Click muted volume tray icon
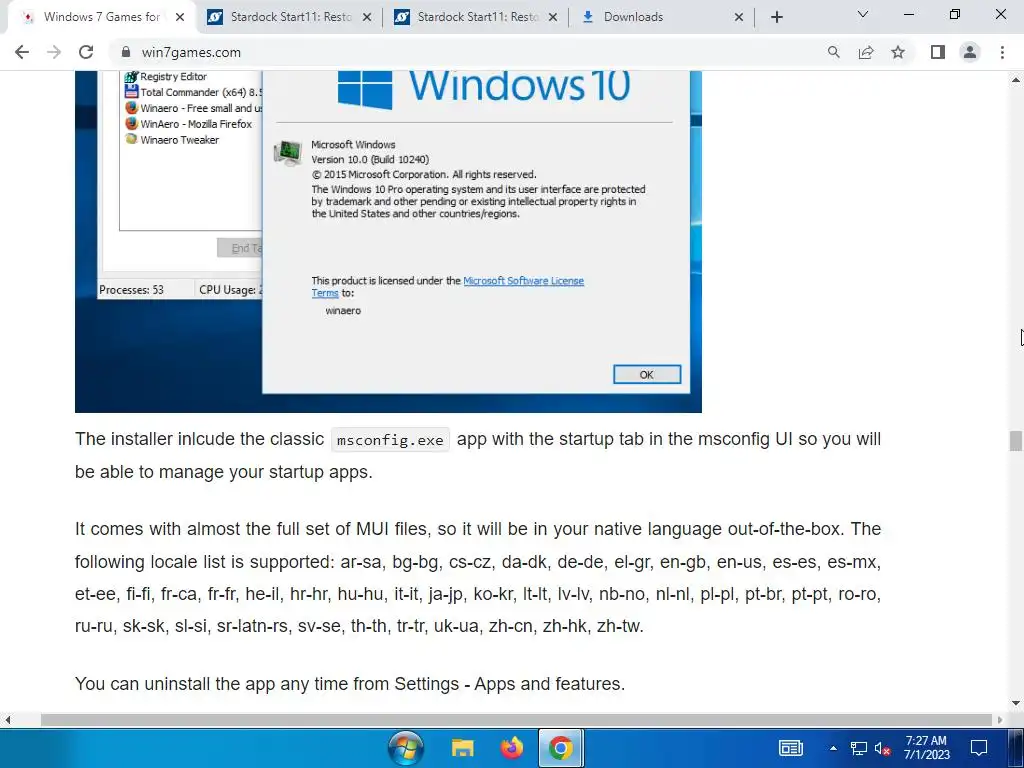 (x=882, y=748)
